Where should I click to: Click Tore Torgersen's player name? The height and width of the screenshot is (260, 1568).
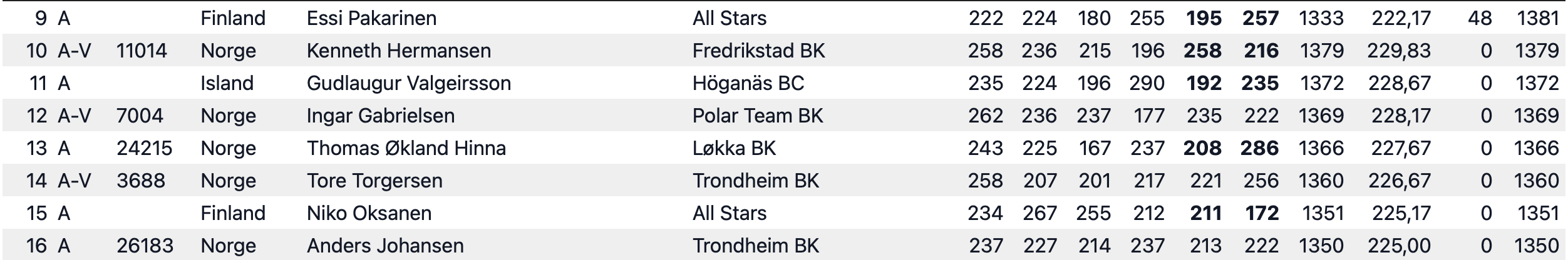click(x=374, y=181)
